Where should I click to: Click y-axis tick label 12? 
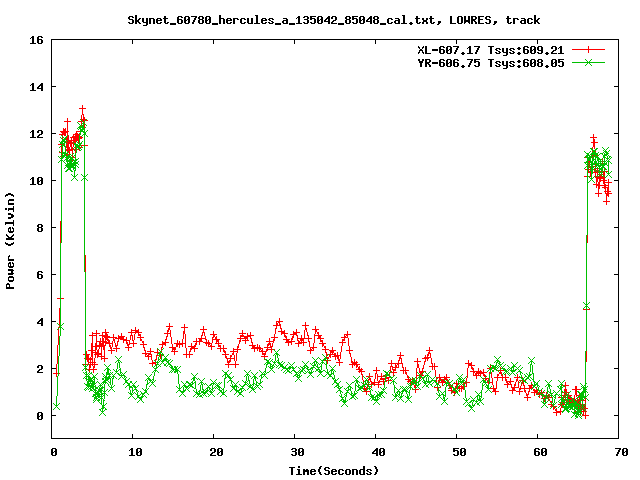36,134
